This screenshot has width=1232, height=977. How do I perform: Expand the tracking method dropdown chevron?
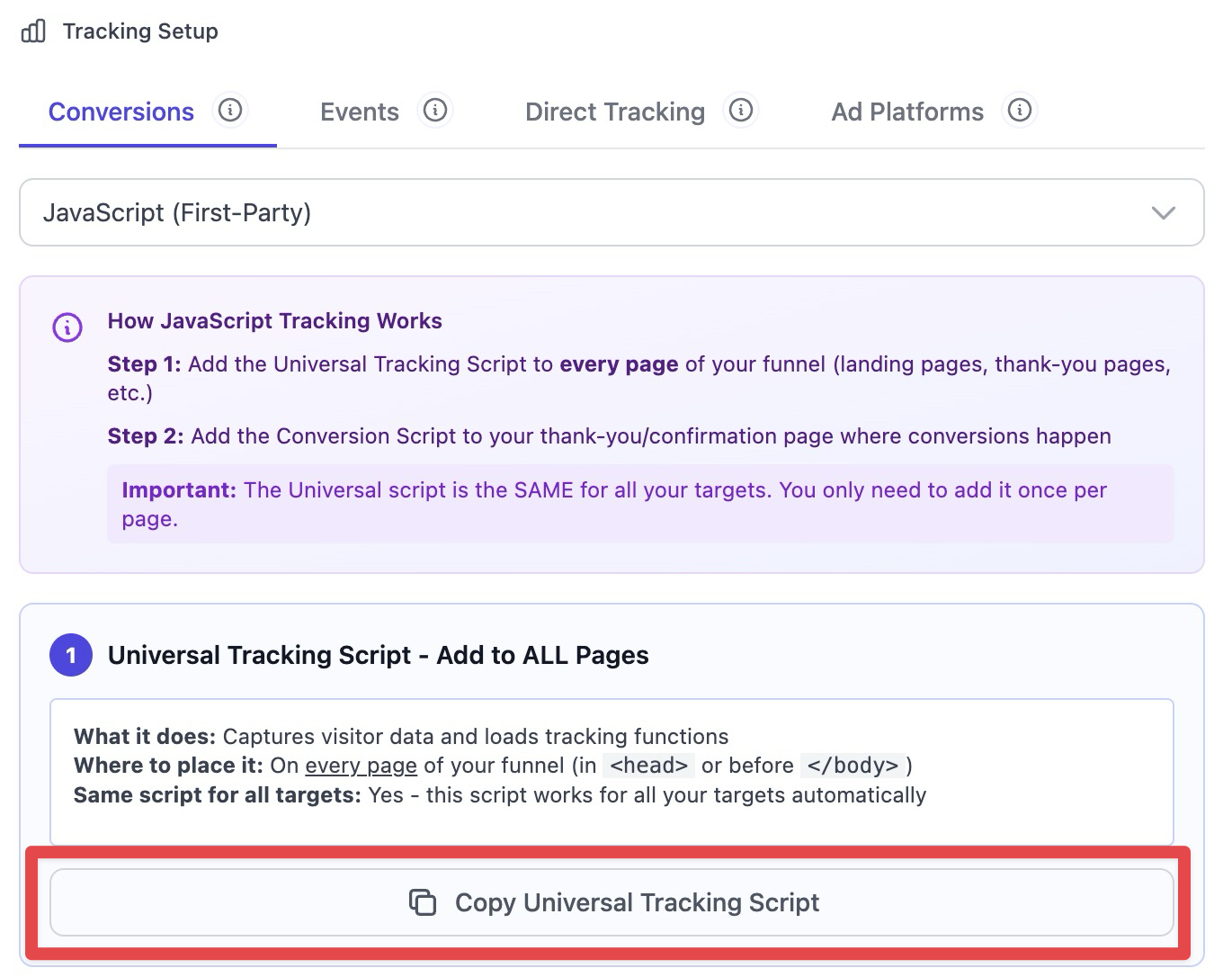pyautogui.click(x=1164, y=213)
